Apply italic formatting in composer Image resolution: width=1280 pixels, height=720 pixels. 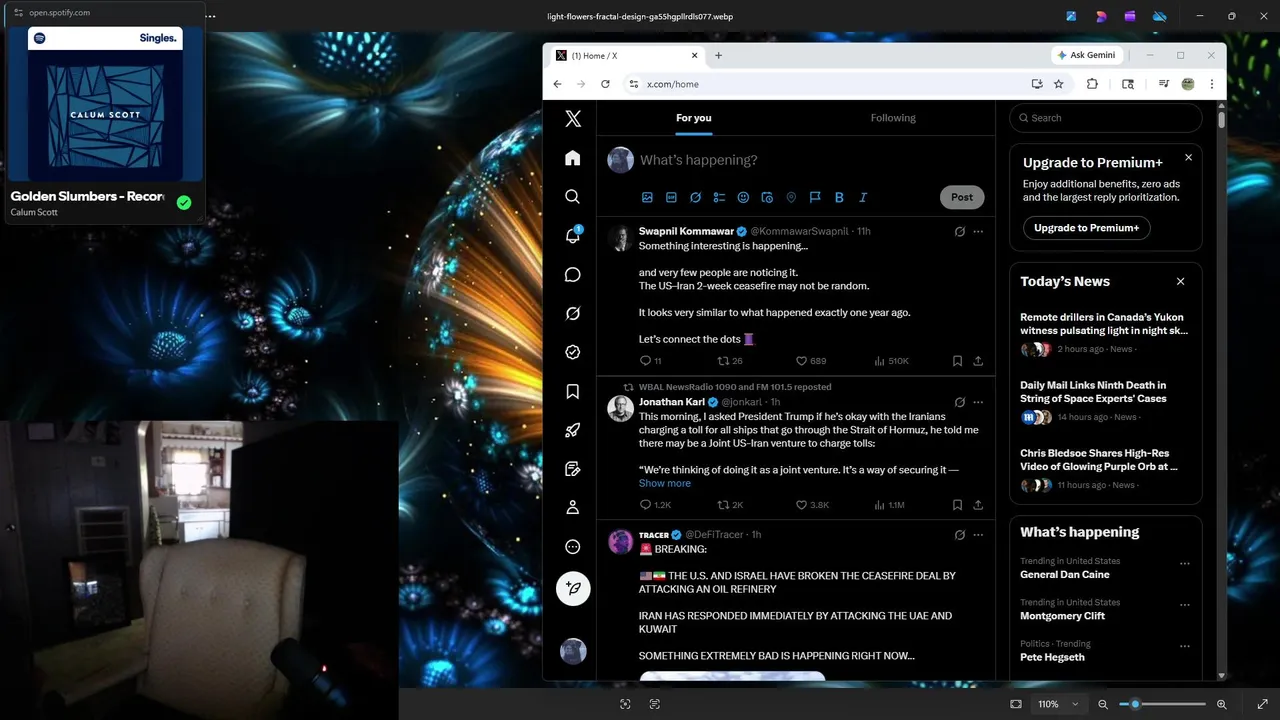863,198
